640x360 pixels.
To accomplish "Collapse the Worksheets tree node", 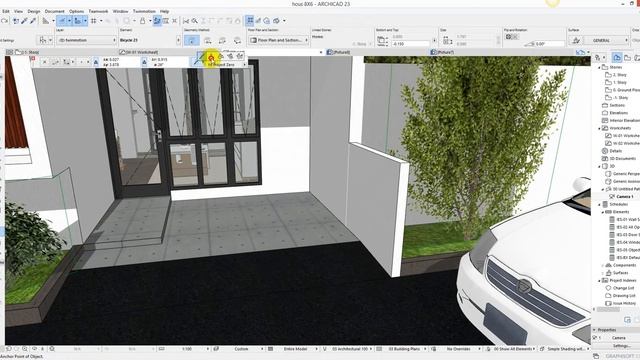I will click(600, 128).
